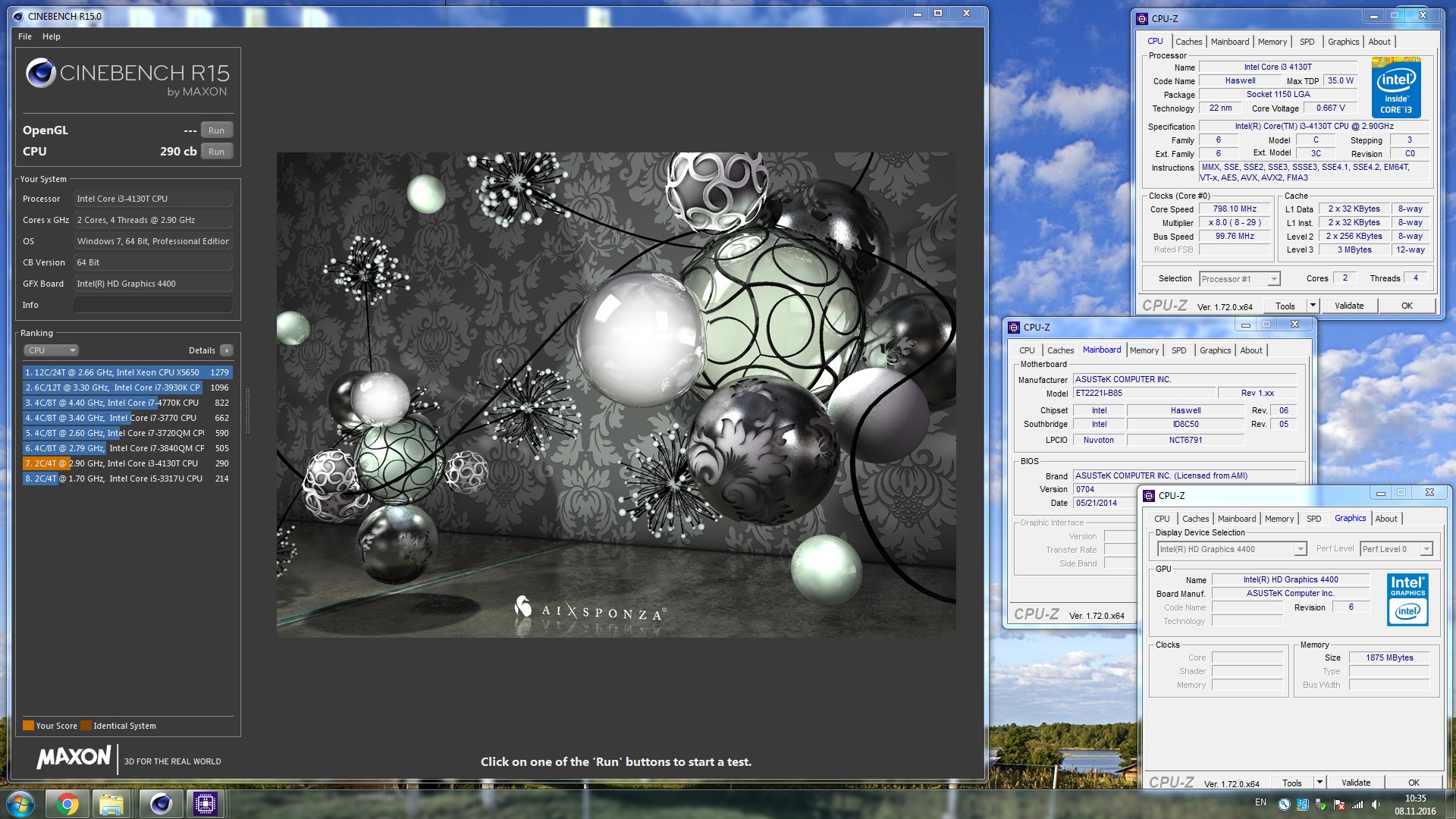Select the Intel Core i7-4770K ranking row

pos(127,403)
